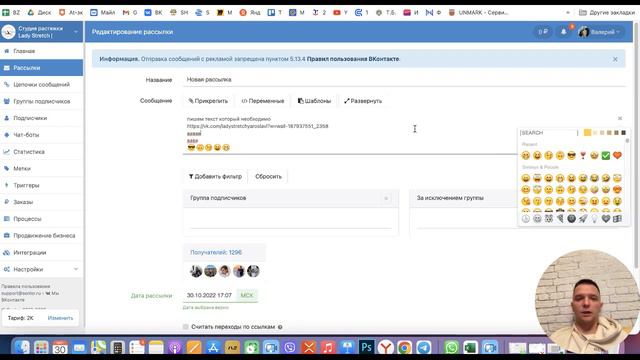Choose the darkest skin tone swatch
Screen dimensions: 640x360
click(623, 133)
